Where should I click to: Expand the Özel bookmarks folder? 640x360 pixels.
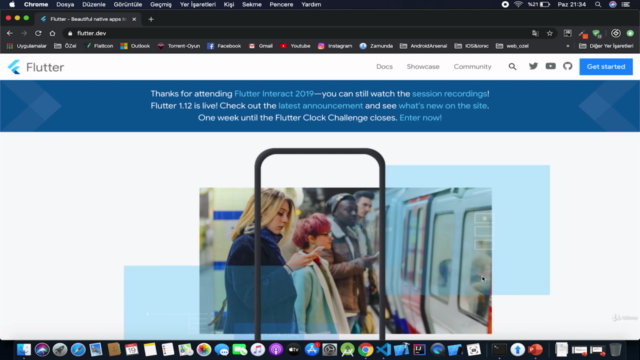click(65, 46)
